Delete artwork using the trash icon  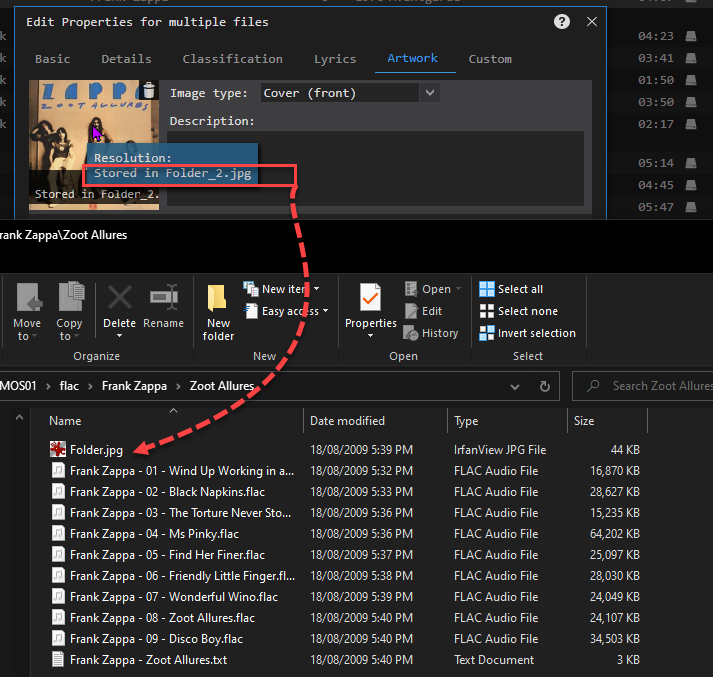[149, 91]
